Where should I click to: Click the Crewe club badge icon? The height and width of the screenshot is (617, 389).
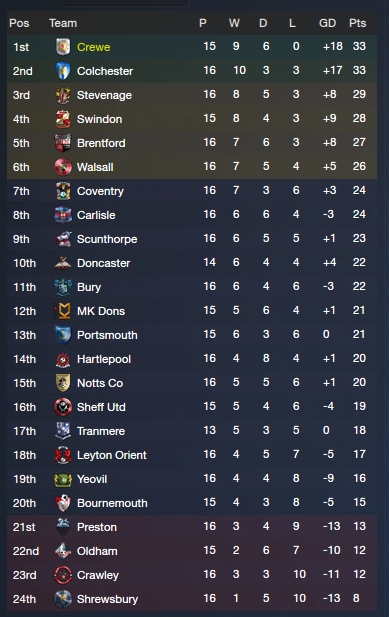click(63, 47)
